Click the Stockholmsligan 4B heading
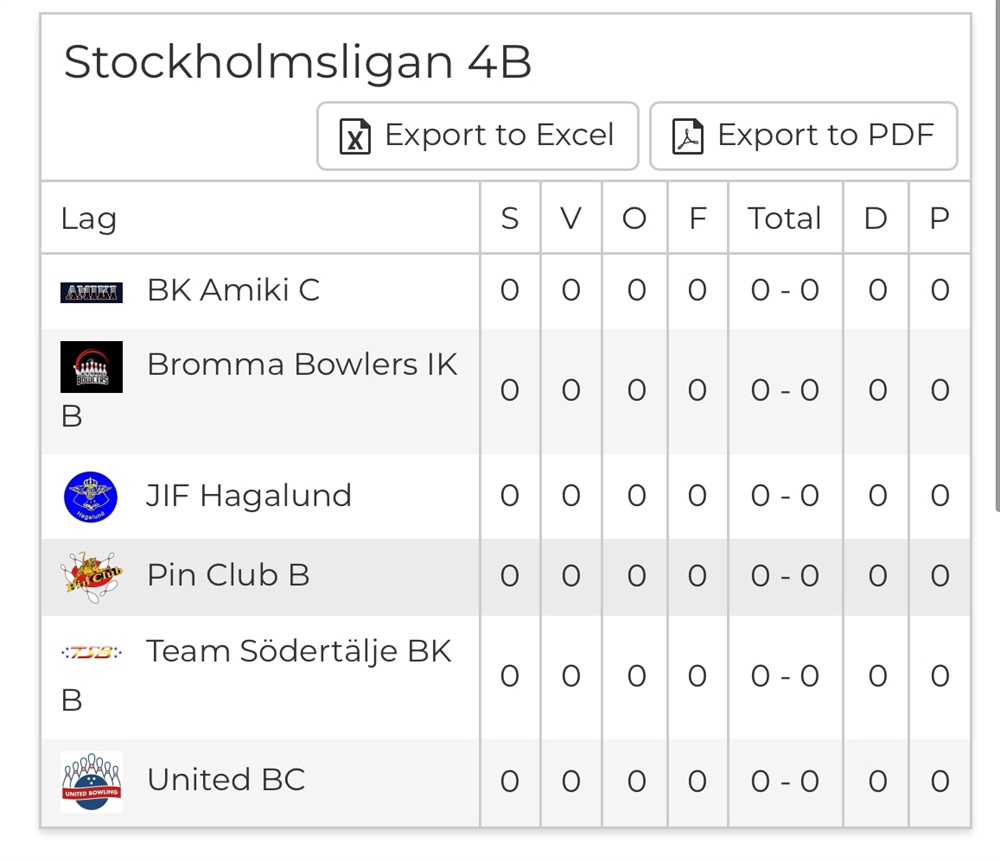 298,62
